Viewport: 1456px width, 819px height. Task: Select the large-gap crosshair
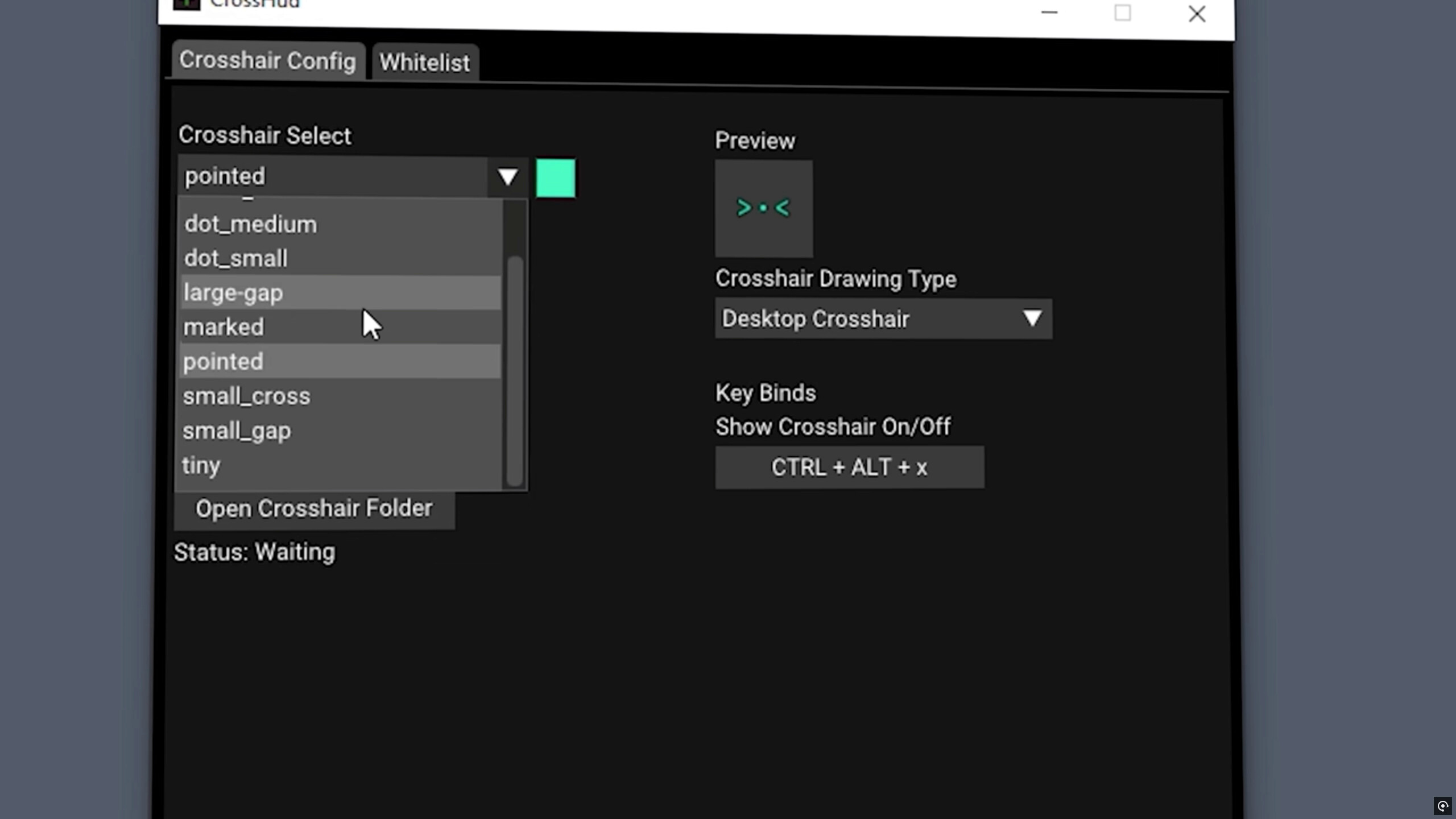pyautogui.click(x=233, y=292)
